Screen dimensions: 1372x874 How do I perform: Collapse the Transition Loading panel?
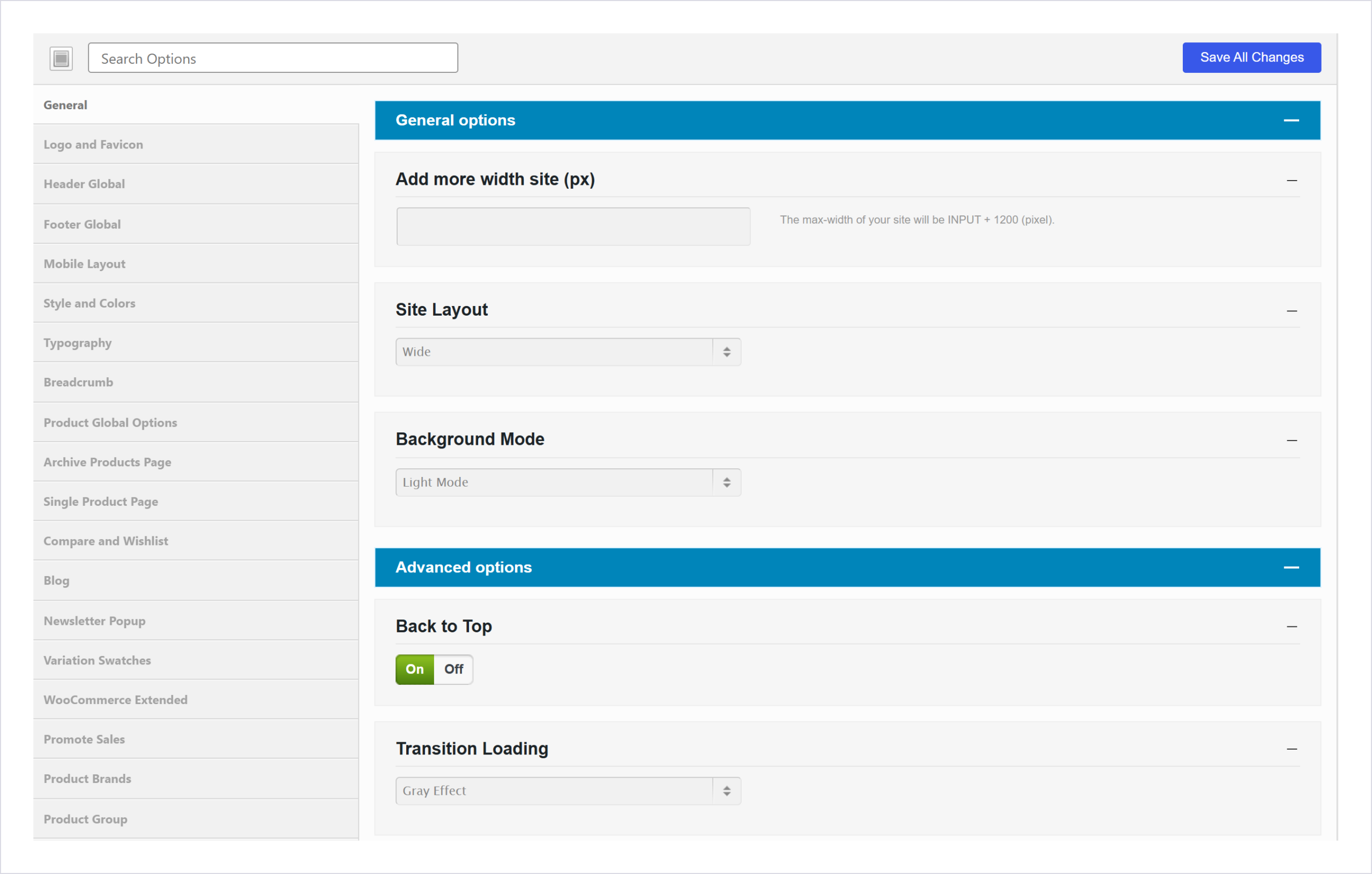tap(1292, 749)
